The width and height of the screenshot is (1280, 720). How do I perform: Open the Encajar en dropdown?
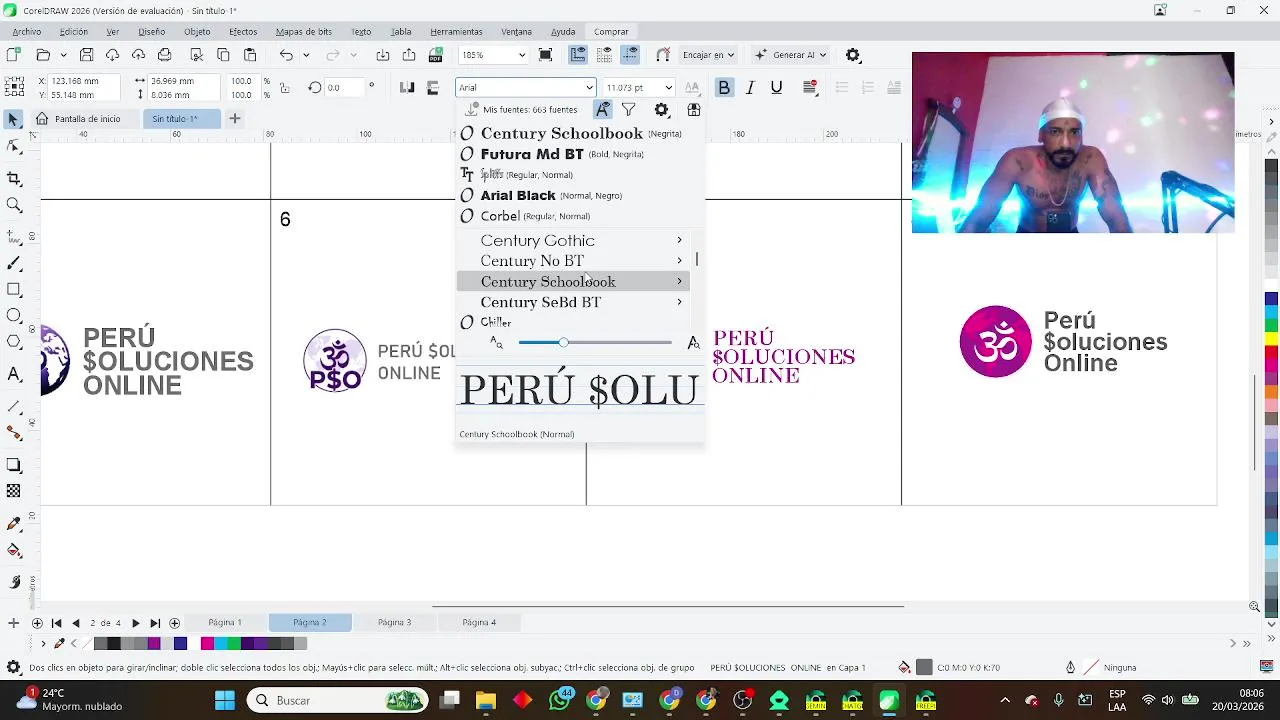coord(708,55)
